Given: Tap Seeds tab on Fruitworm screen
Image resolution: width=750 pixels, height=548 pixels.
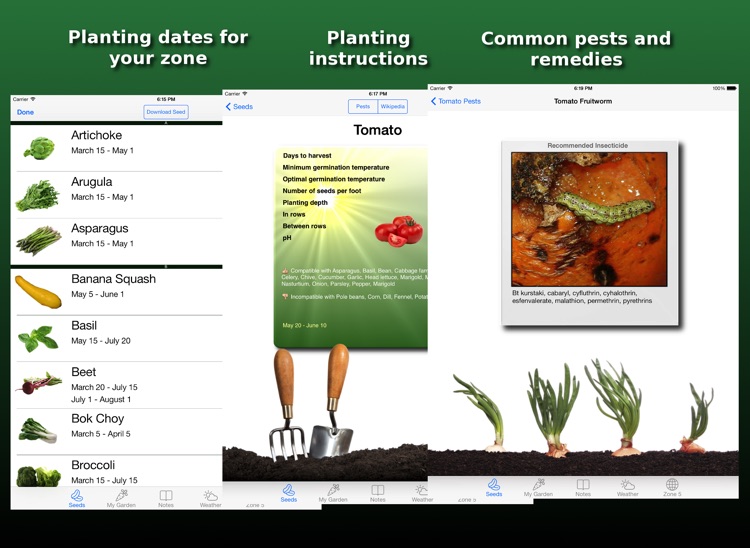Looking at the screenshot, I should [494, 487].
